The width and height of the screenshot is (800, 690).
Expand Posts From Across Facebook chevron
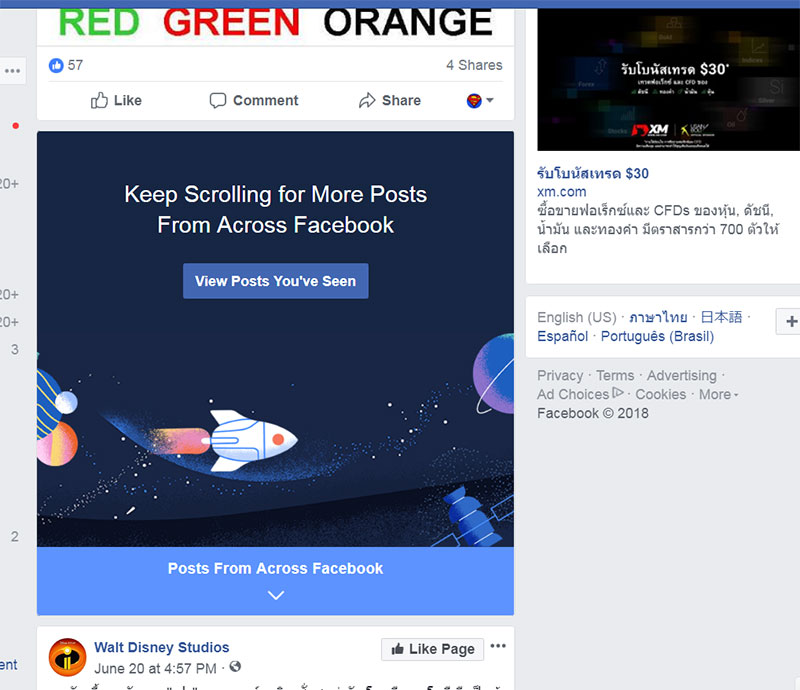pos(276,595)
